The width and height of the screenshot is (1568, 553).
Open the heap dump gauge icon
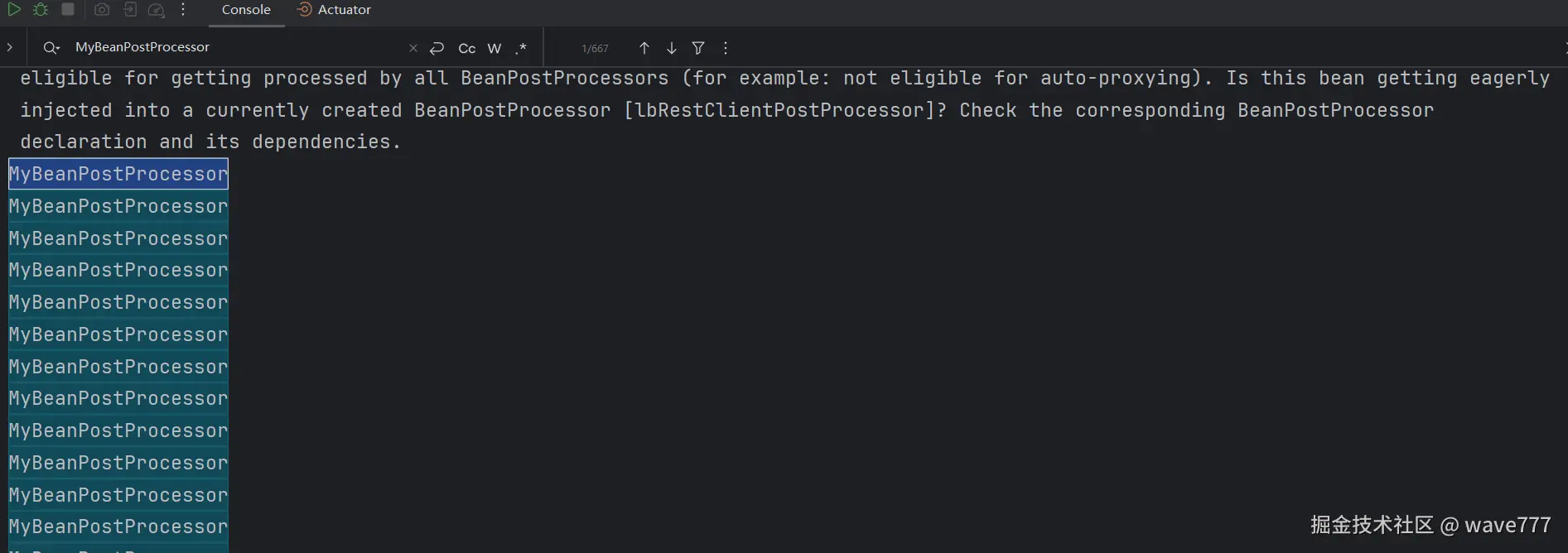point(157,10)
